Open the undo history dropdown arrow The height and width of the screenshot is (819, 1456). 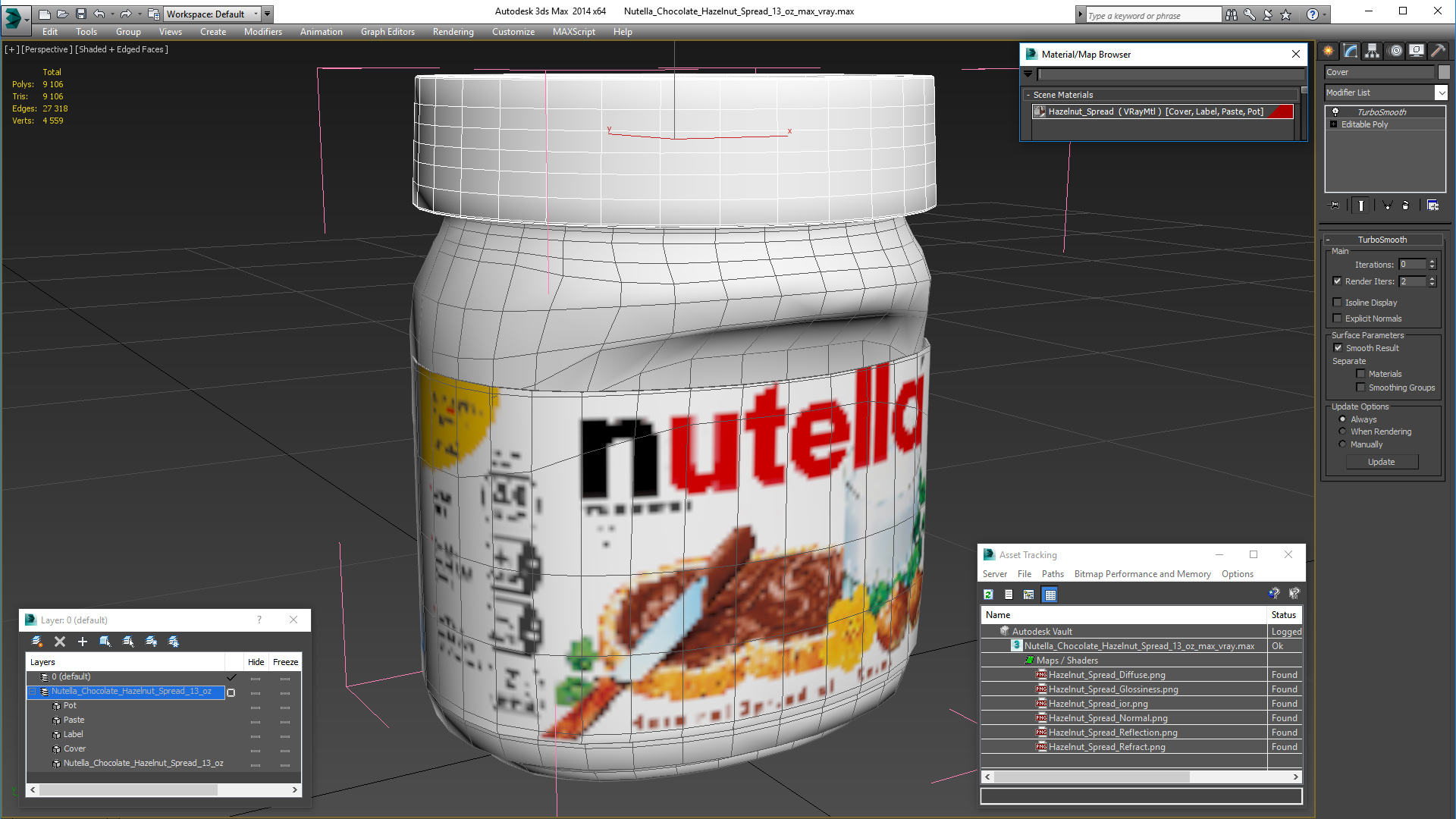coord(112,14)
